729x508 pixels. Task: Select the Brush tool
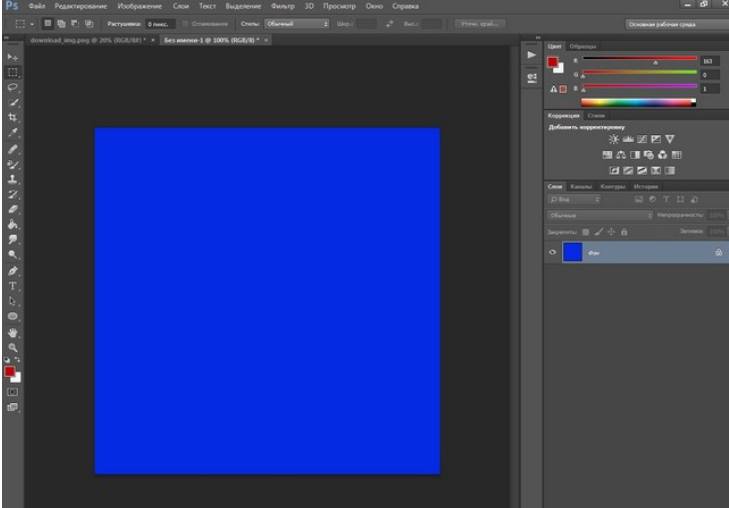(13, 164)
